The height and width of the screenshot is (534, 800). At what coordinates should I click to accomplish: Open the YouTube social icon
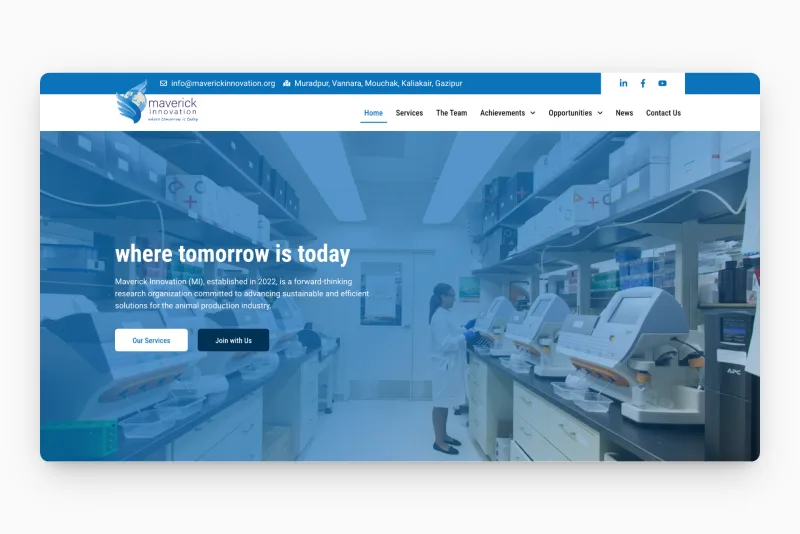coord(662,83)
